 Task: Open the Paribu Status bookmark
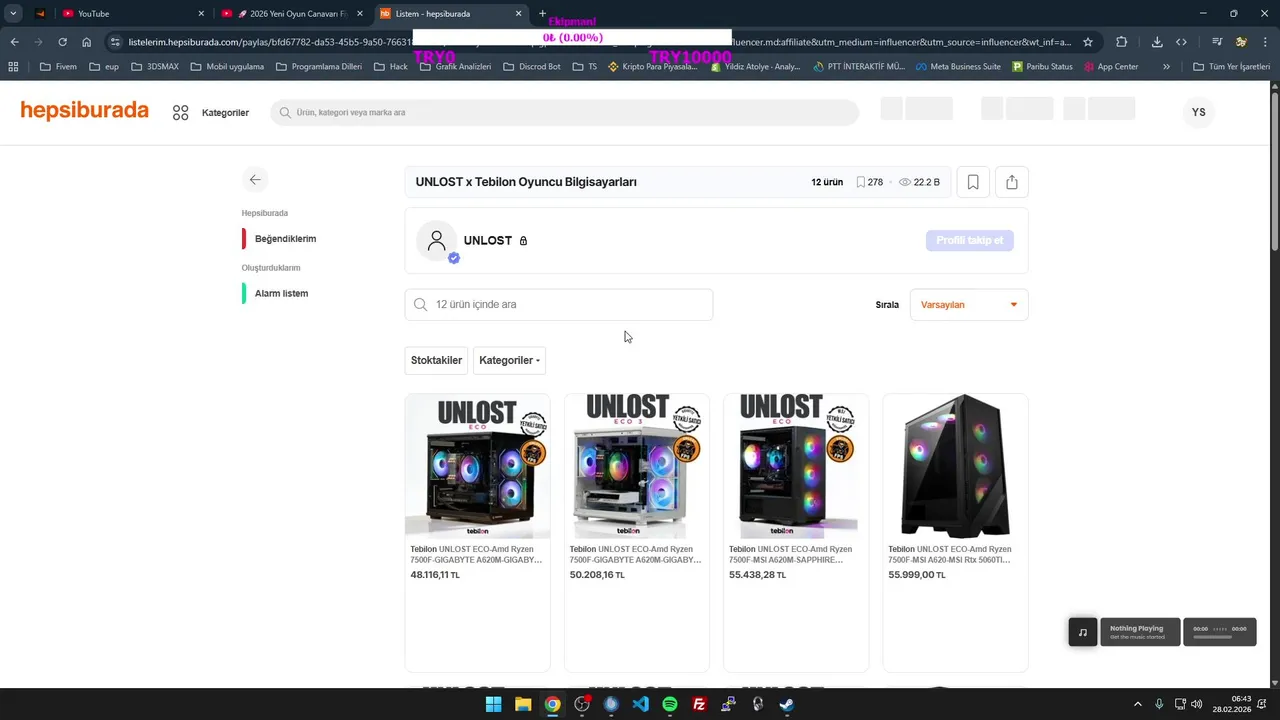point(1042,67)
